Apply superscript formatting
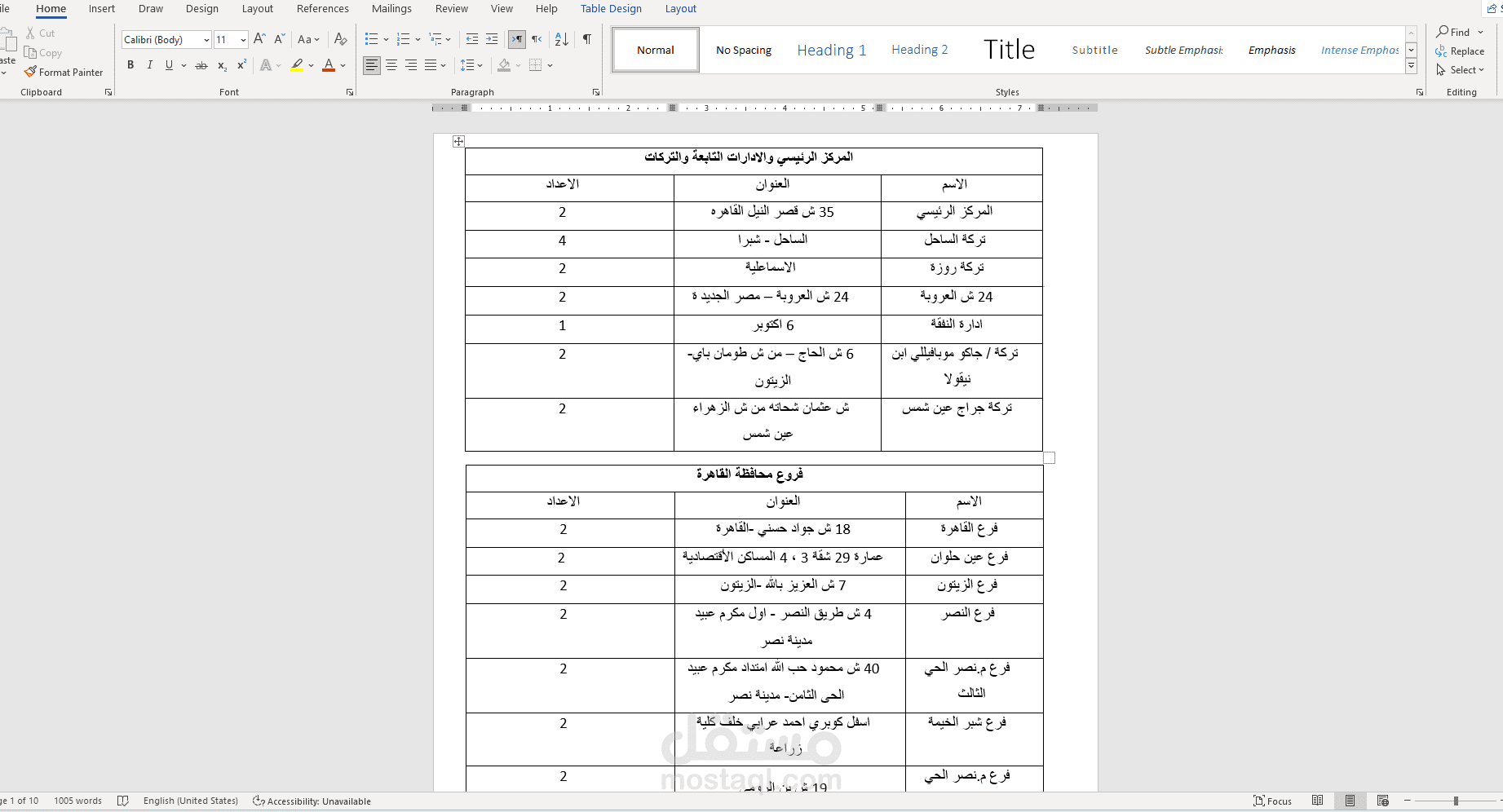The width and height of the screenshot is (1503, 812). coord(241,65)
